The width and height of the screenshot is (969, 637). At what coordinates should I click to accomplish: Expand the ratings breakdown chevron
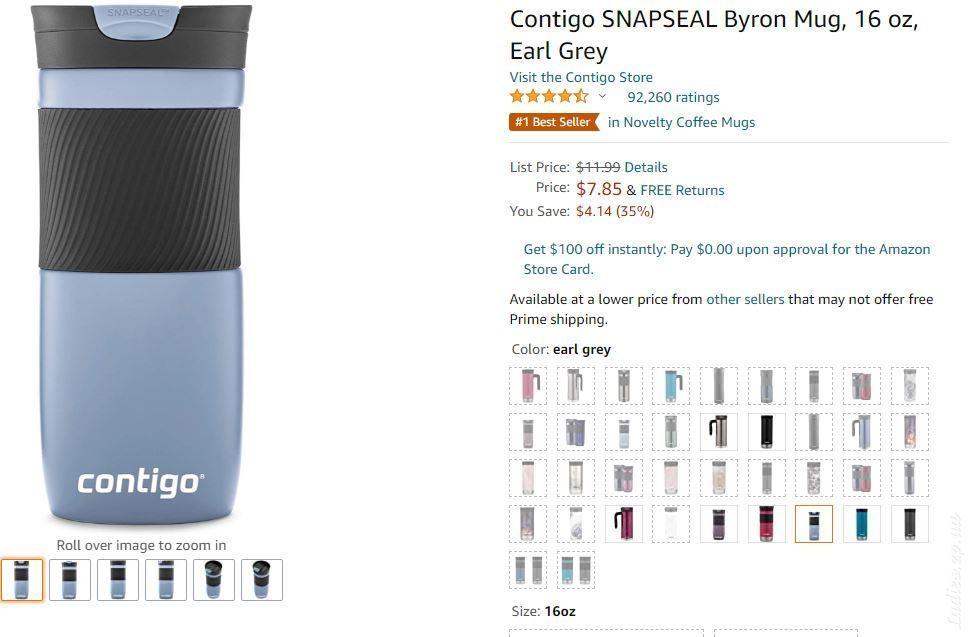(x=602, y=96)
